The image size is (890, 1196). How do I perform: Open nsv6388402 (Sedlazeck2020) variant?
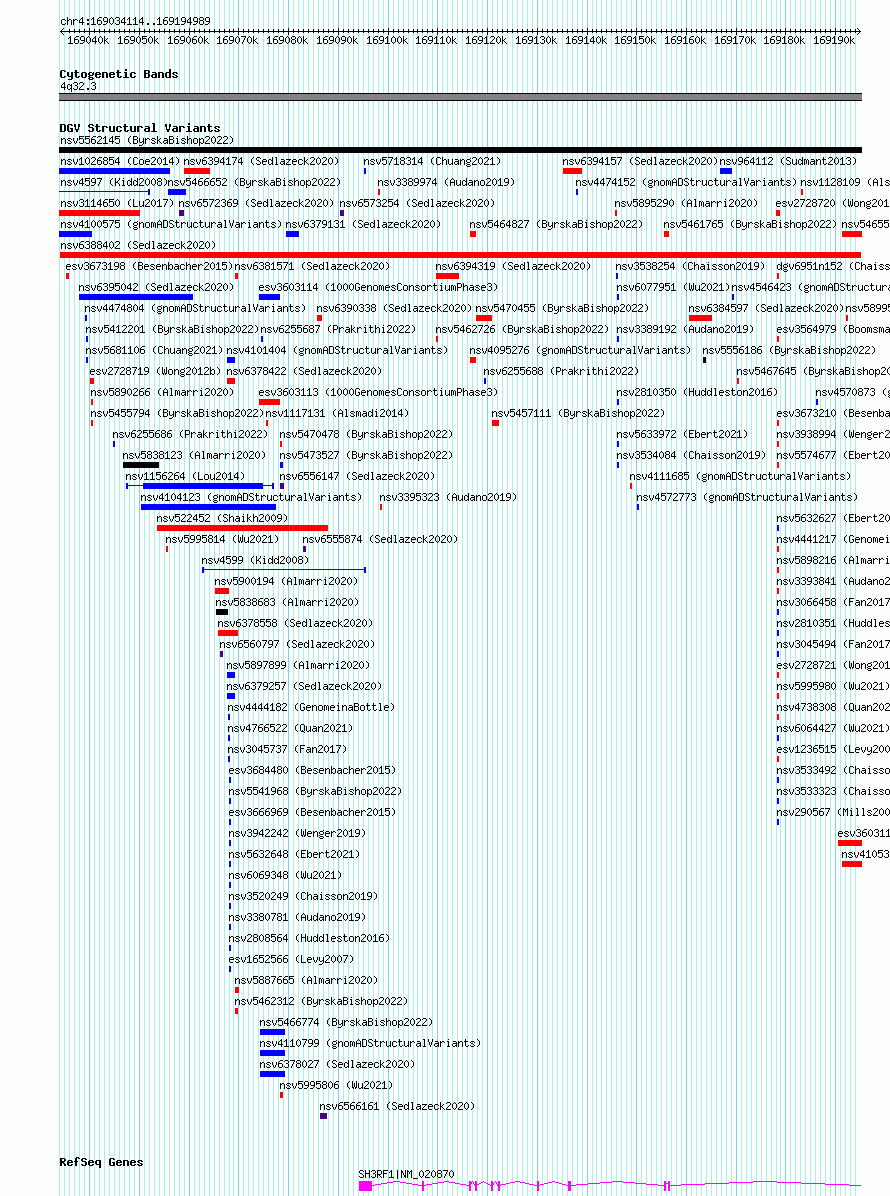(138, 246)
